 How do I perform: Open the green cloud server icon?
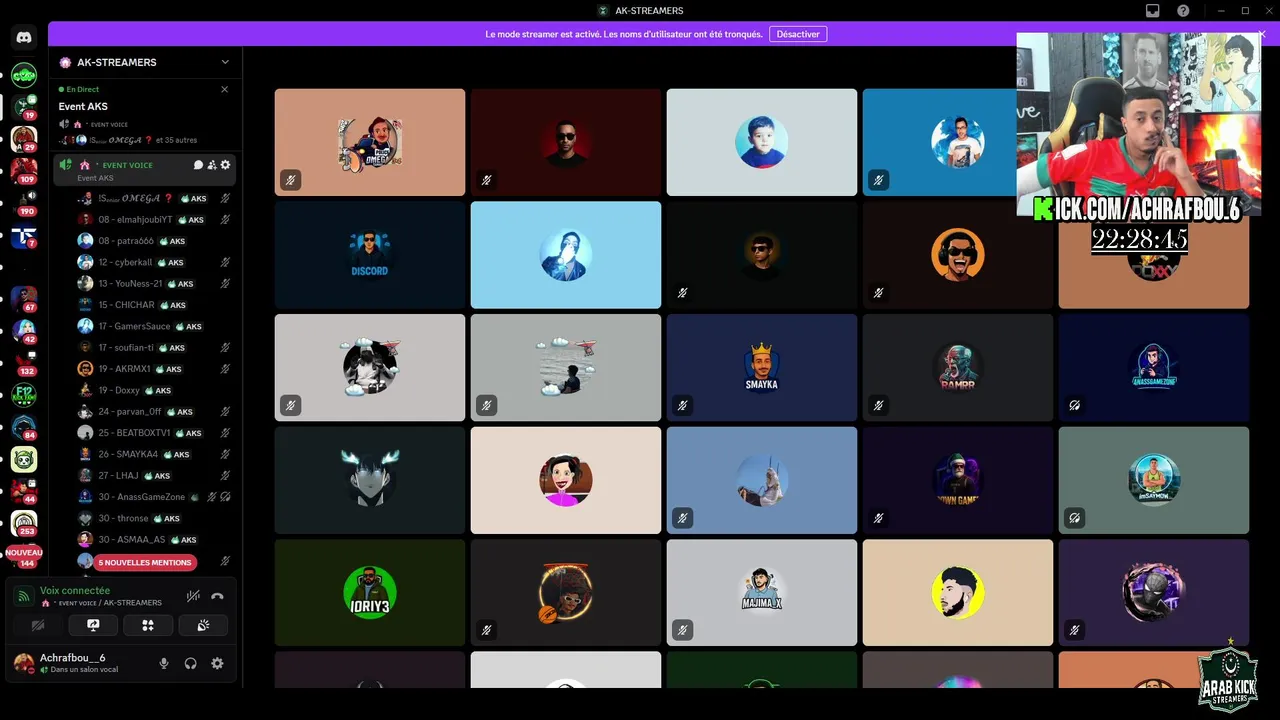coord(24,76)
